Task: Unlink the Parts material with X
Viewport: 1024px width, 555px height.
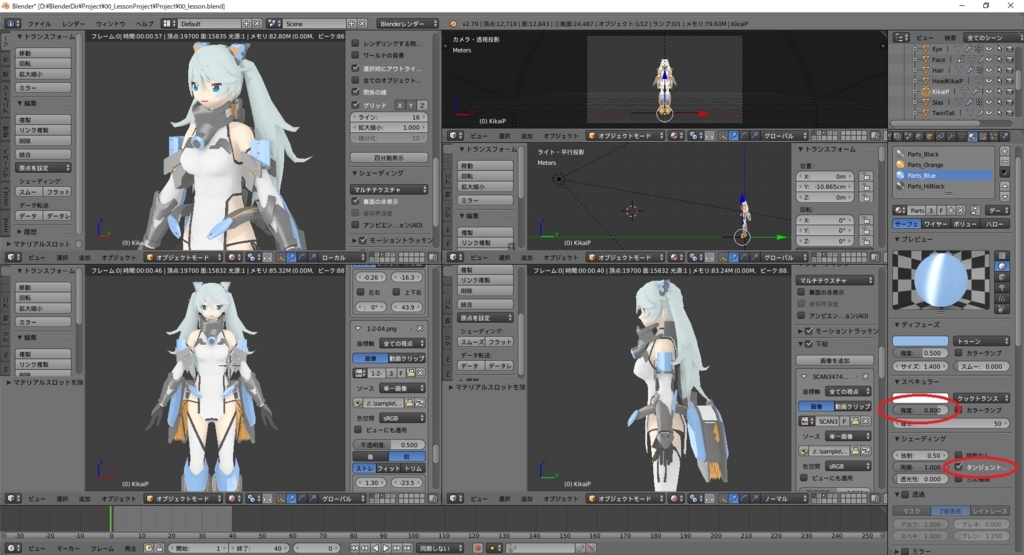Action: point(961,210)
